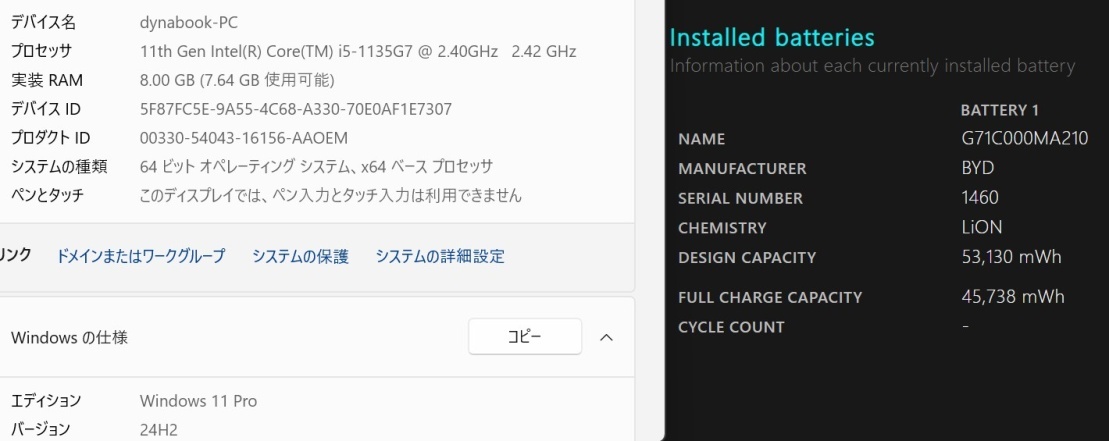Screen dimensions: 1109x441
Task: Collapse the Windows の仕様 section chevron
Action: [606, 337]
